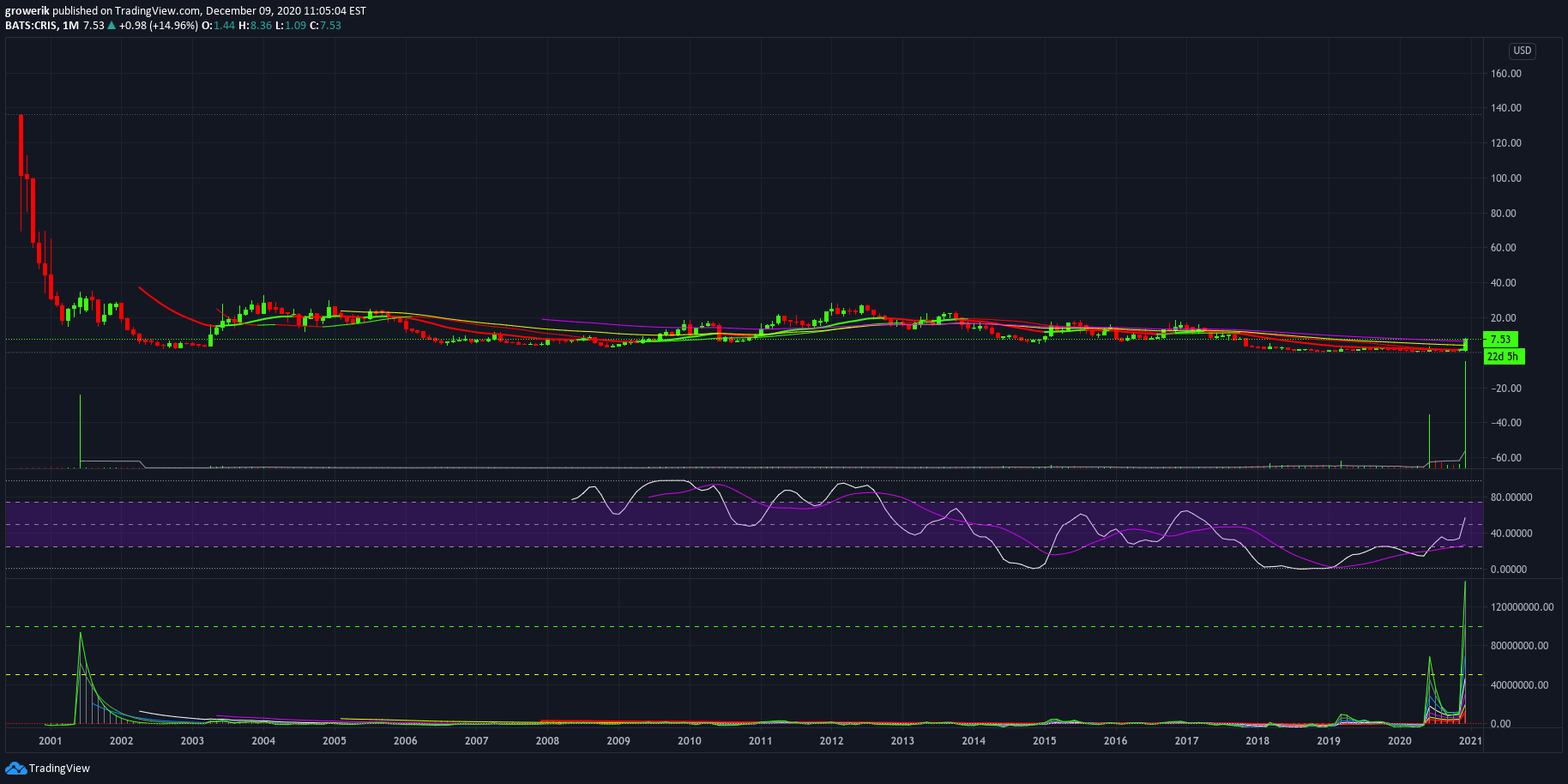Click the TradingView wordmark at bottom left
Screen dimensions: 1568x784
tap(59, 769)
